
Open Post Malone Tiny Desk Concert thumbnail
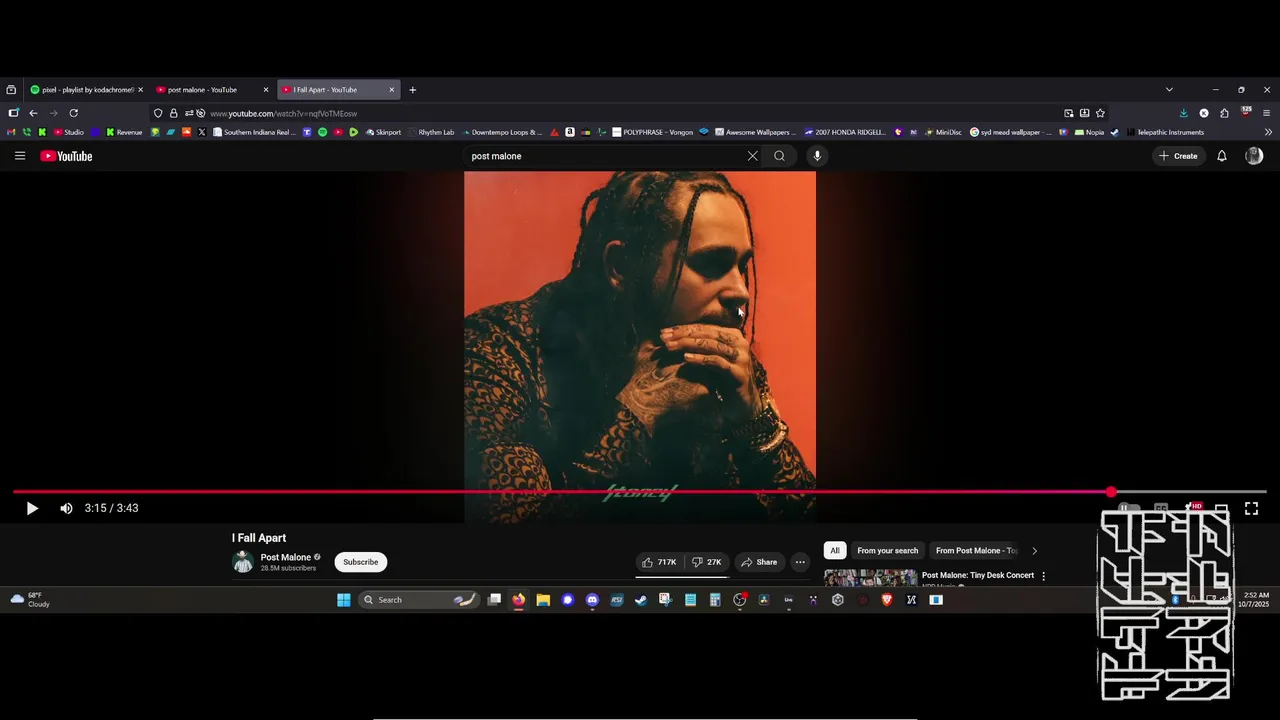(870, 578)
